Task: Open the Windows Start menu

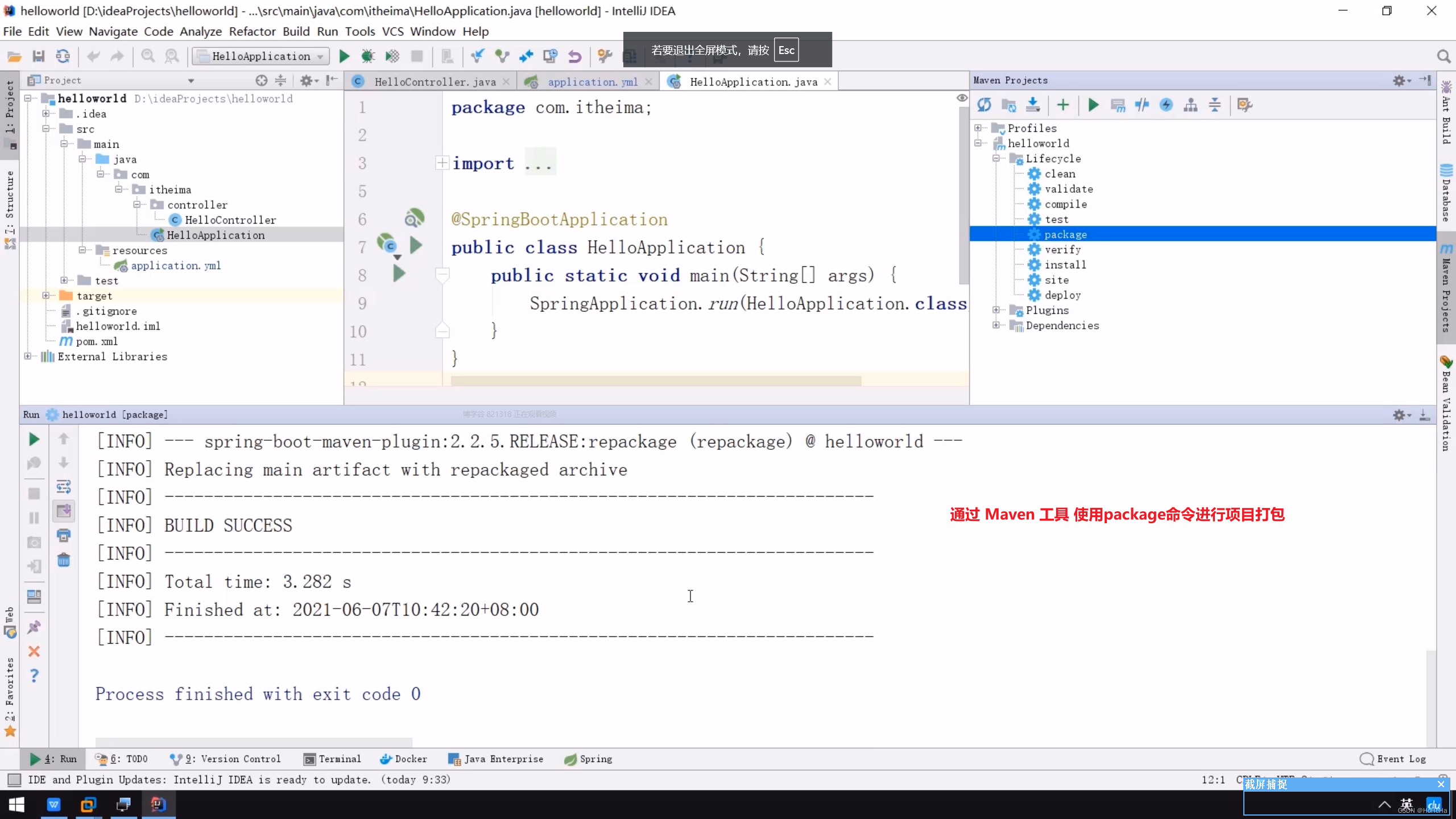Action: coord(16,804)
